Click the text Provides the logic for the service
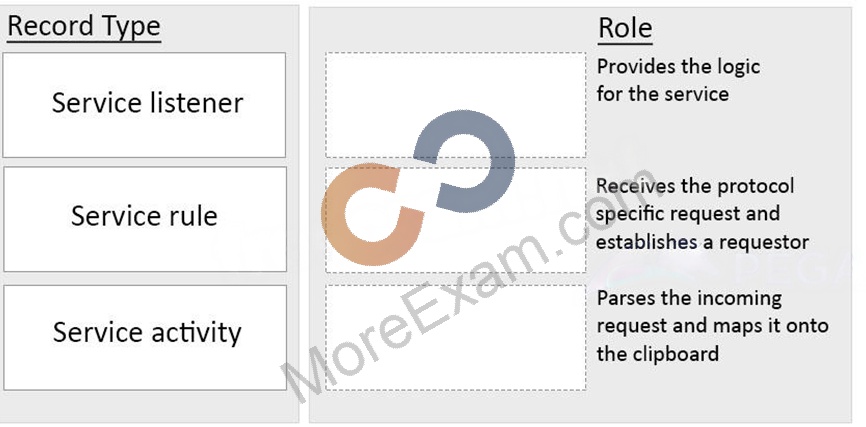The width and height of the screenshot is (866, 427). [678, 80]
